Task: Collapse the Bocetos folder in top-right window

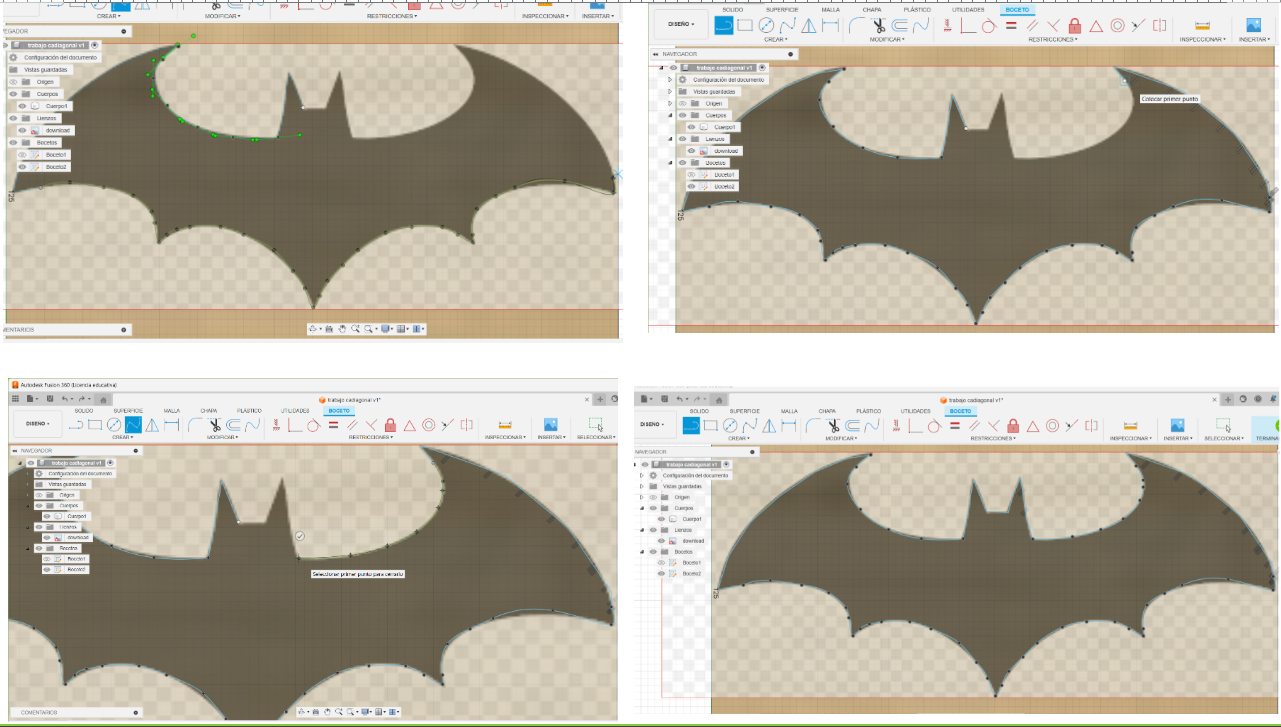Action: point(671,163)
